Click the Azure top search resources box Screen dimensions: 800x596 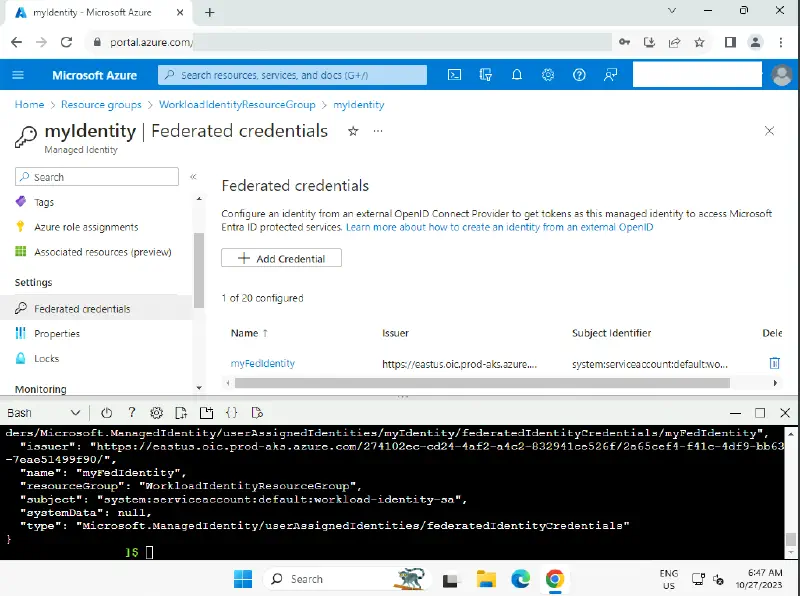tap(292, 75)
